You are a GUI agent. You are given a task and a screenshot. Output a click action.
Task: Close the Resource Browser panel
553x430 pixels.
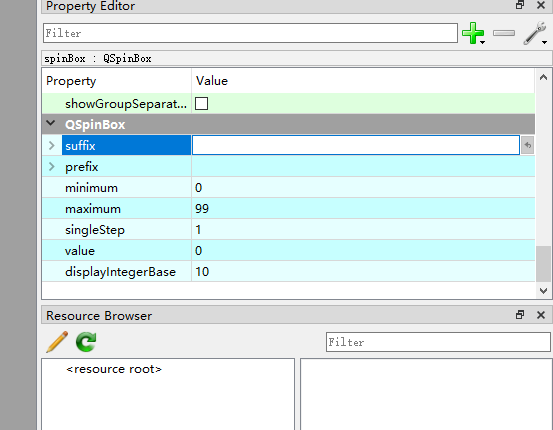[541, 315]
